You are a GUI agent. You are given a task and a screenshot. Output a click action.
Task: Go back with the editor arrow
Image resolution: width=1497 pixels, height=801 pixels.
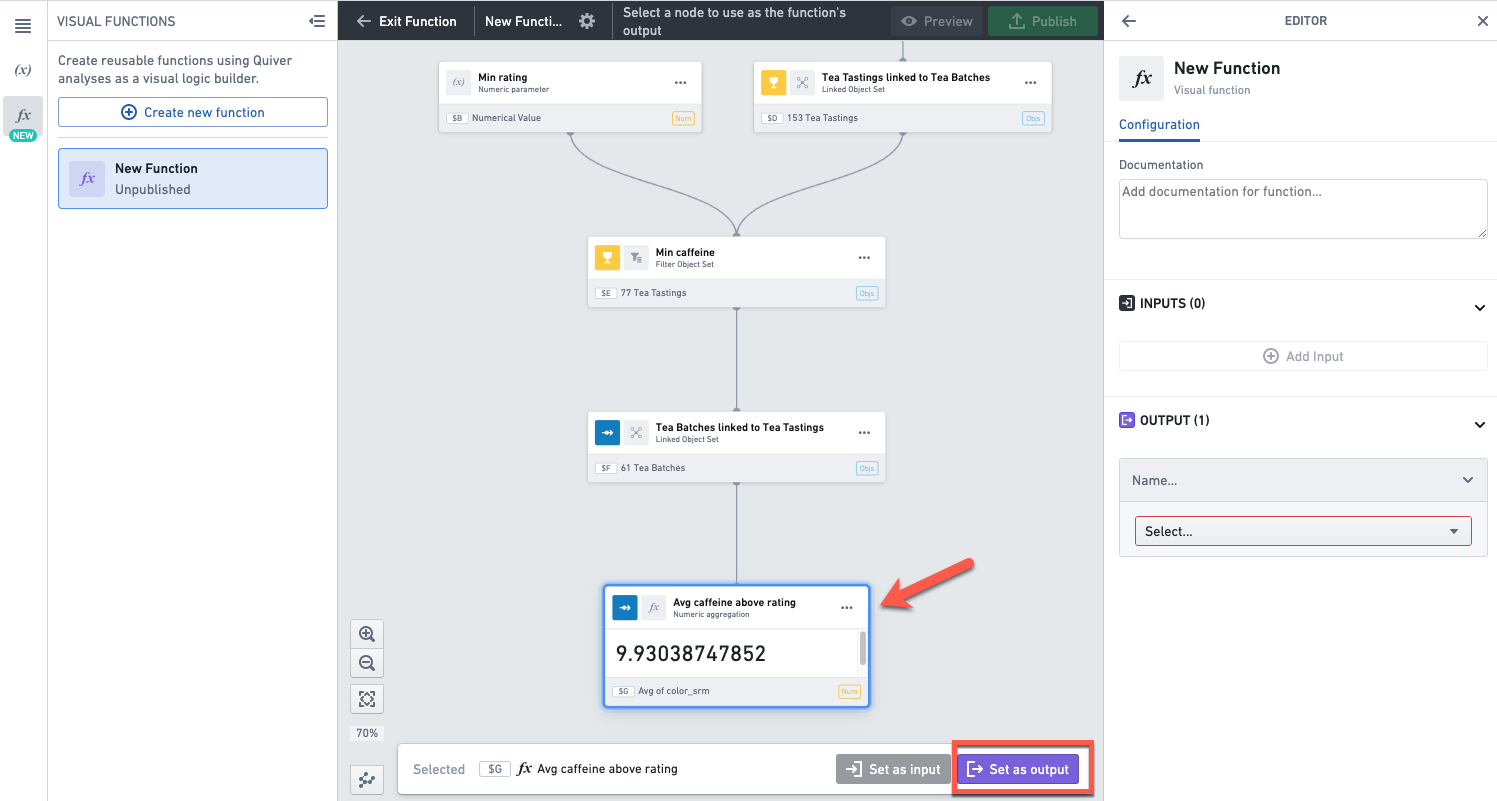tap(1129, 21)
